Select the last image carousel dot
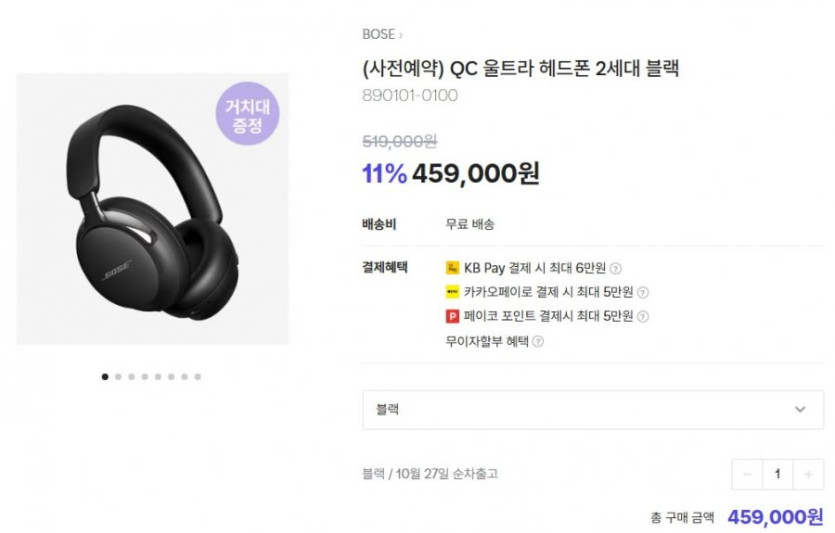 pyautogui.click(x=198, y=377)
